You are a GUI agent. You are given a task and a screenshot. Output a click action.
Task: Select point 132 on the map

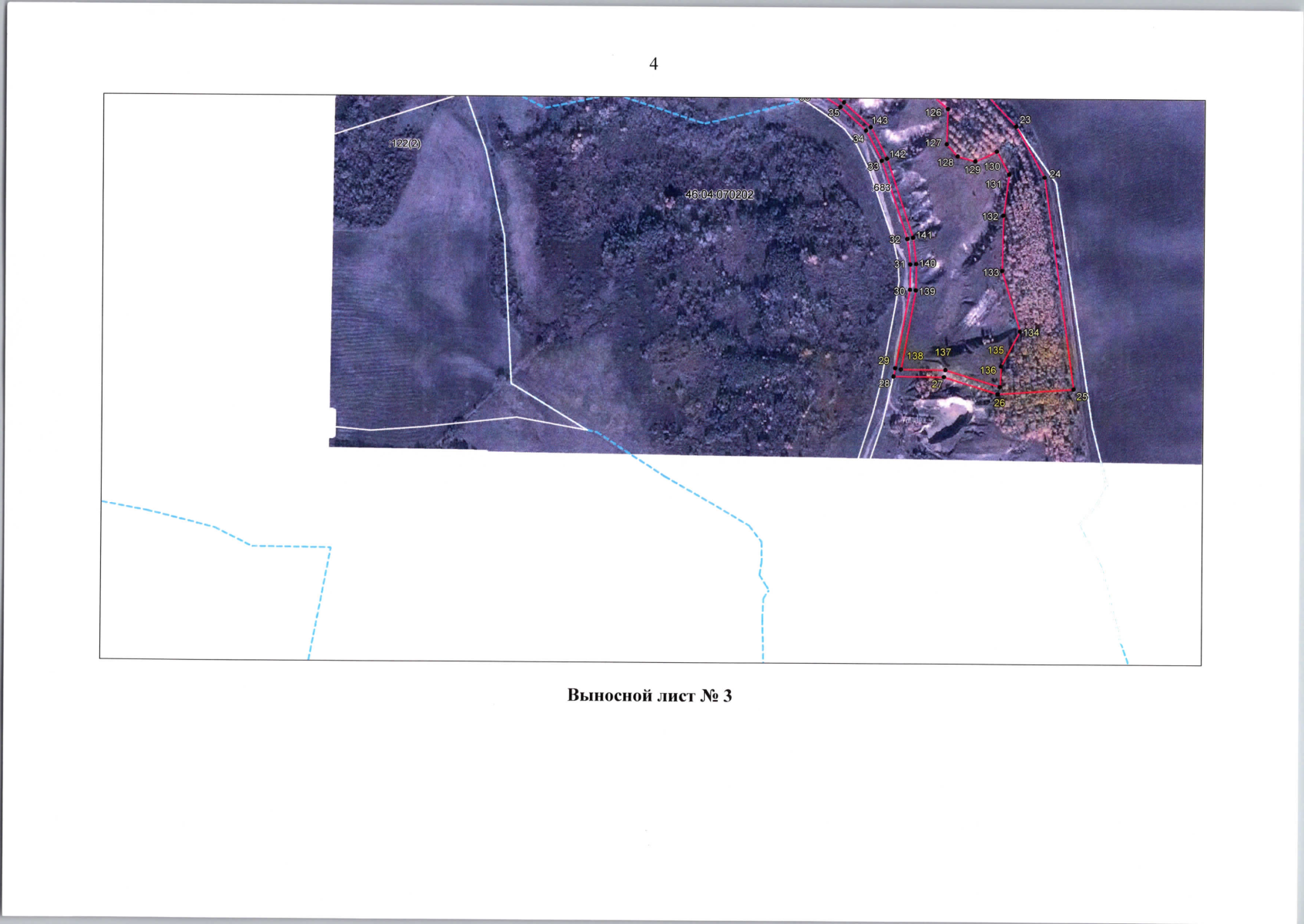1003,216
